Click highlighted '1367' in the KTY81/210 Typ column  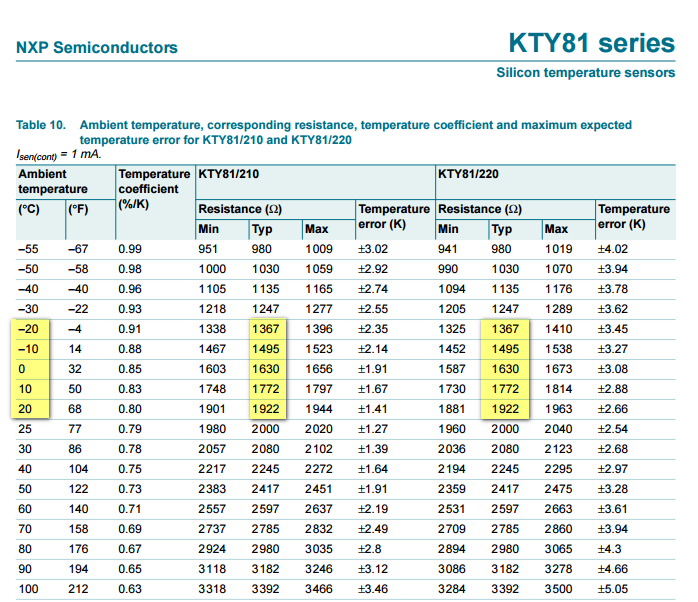[x=266, y=329]
